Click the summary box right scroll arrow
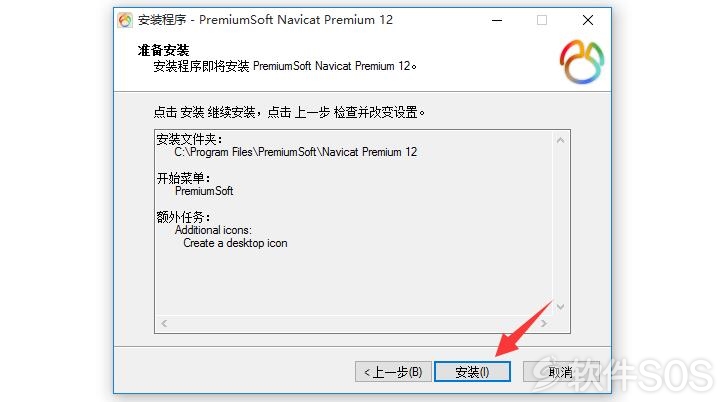 (544, 323)
